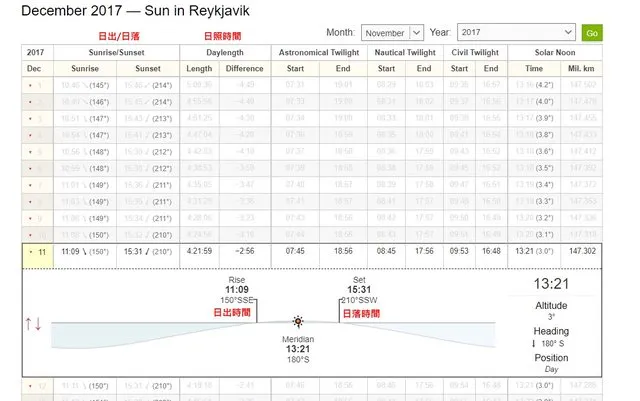Select the page title December 2017 — Sun in Reykjavik
Screen dimensions: 640x401
tap(135, 10)
